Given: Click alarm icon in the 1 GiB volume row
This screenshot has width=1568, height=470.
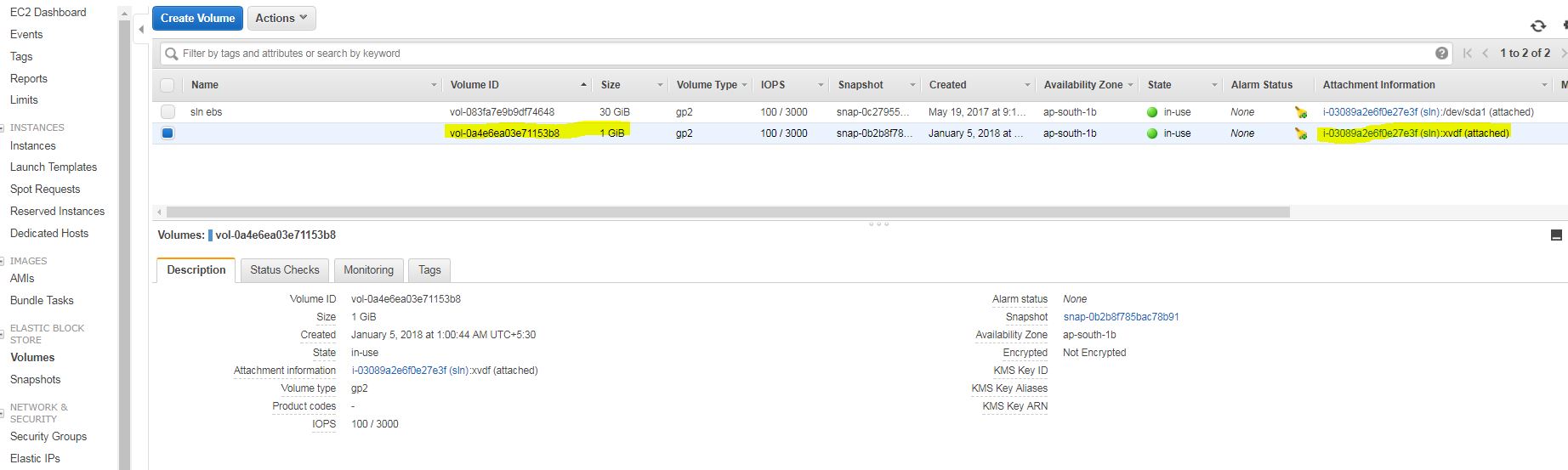Looking at the screenshot, I should pos(1300,133).
